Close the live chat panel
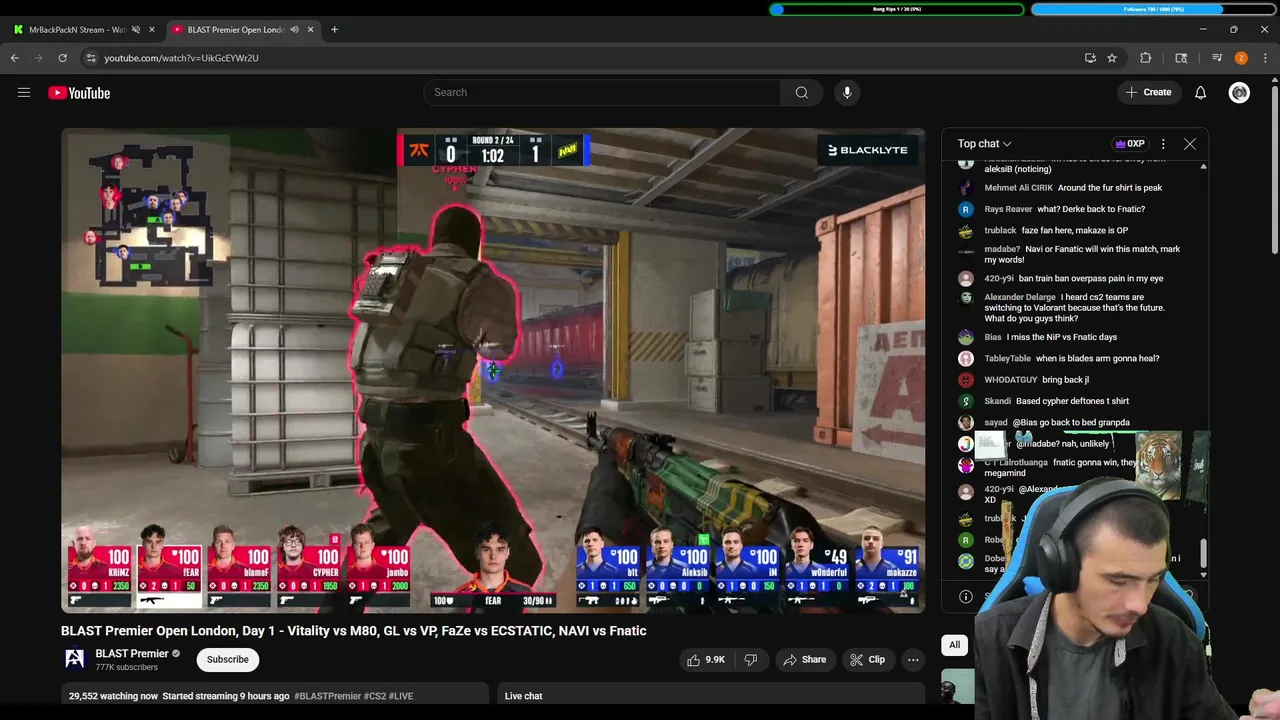1280x720 pixels. [x=1190, y=144]
